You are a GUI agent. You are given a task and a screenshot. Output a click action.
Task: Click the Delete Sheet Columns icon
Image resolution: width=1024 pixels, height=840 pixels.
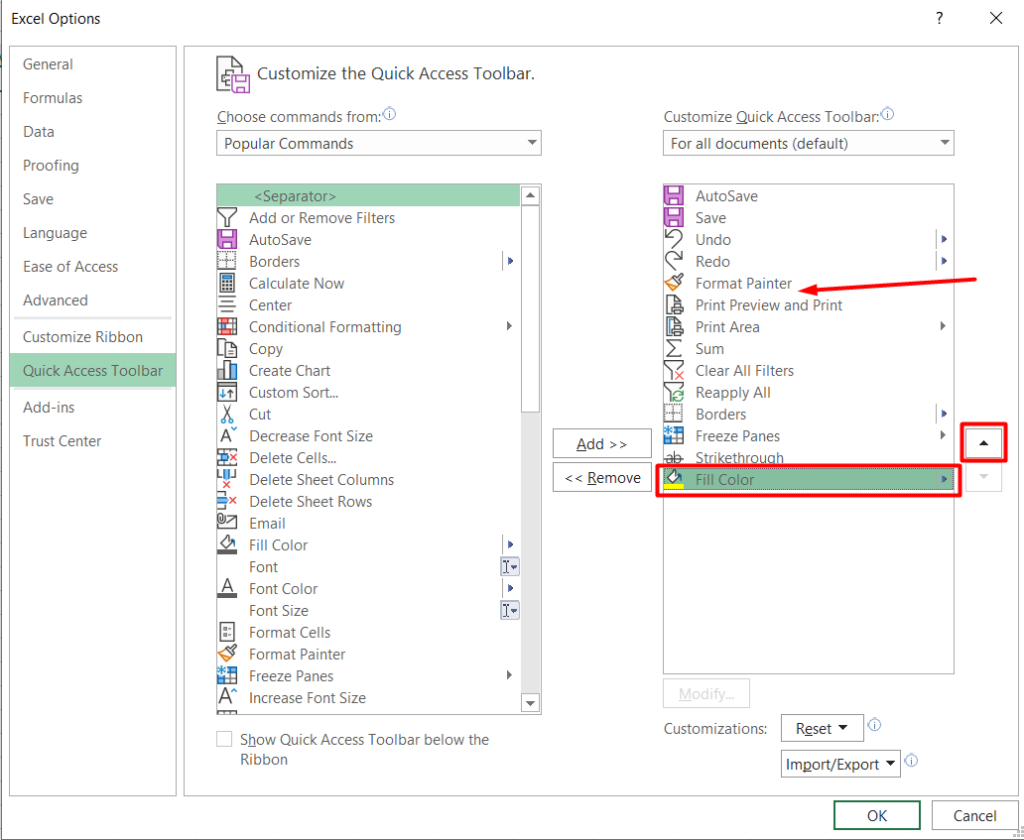227,479
